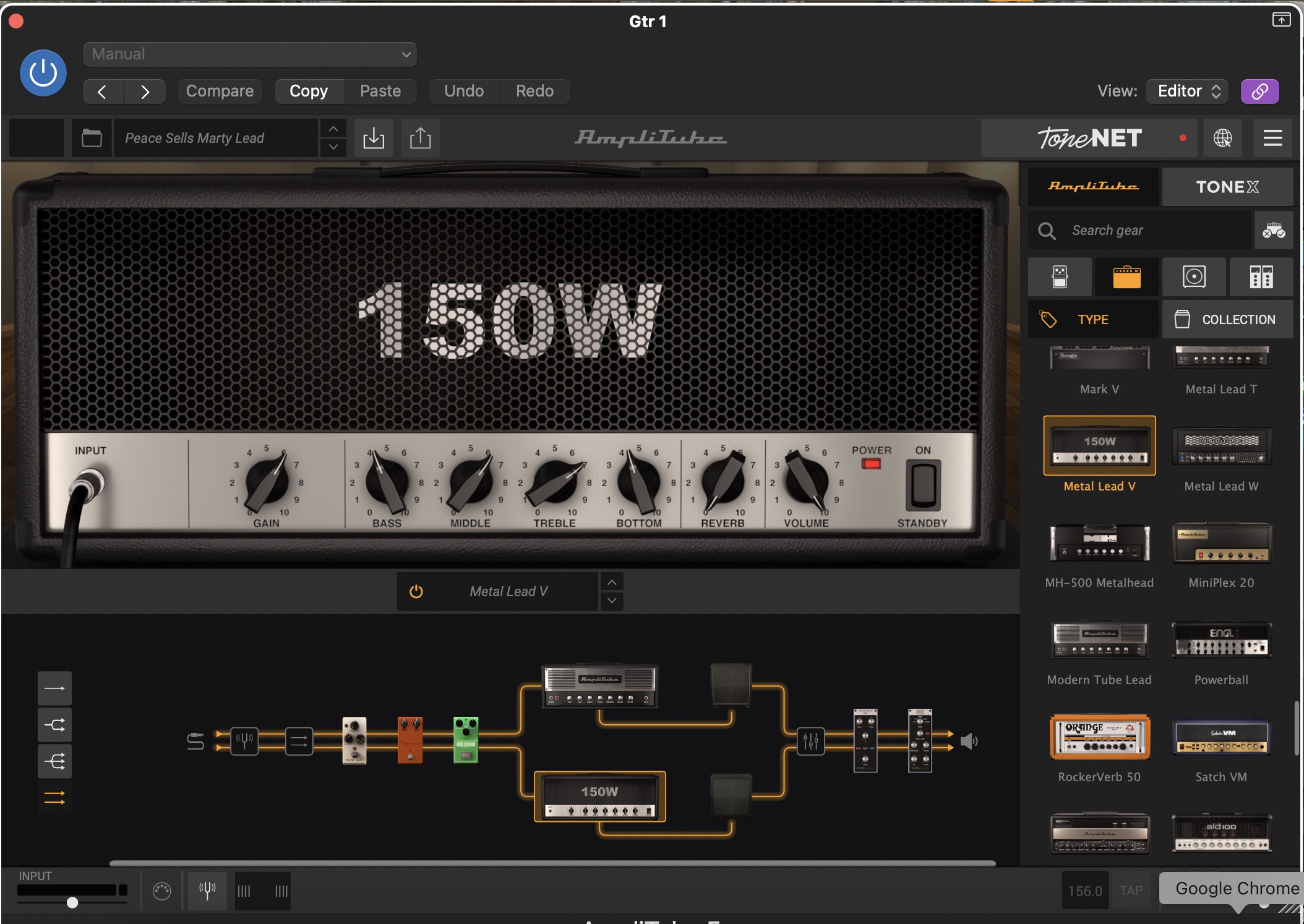Click the export share icon
1304x924 pixels.
(421, 138)
